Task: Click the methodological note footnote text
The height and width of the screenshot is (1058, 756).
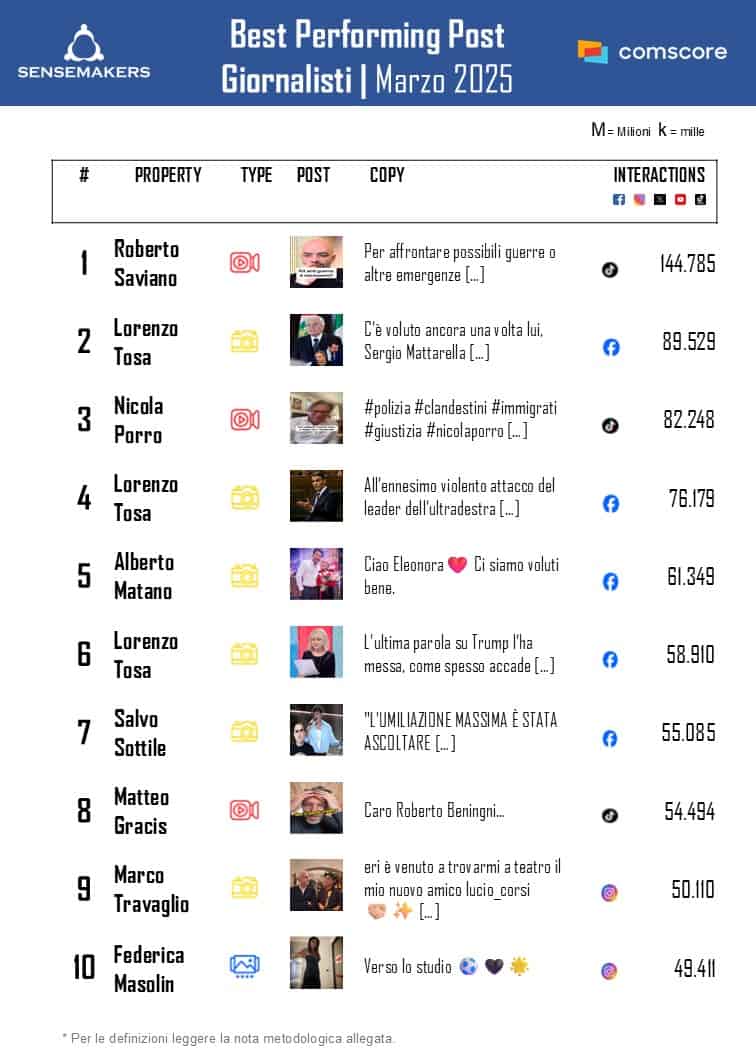Action: (x=228, y=1037)
